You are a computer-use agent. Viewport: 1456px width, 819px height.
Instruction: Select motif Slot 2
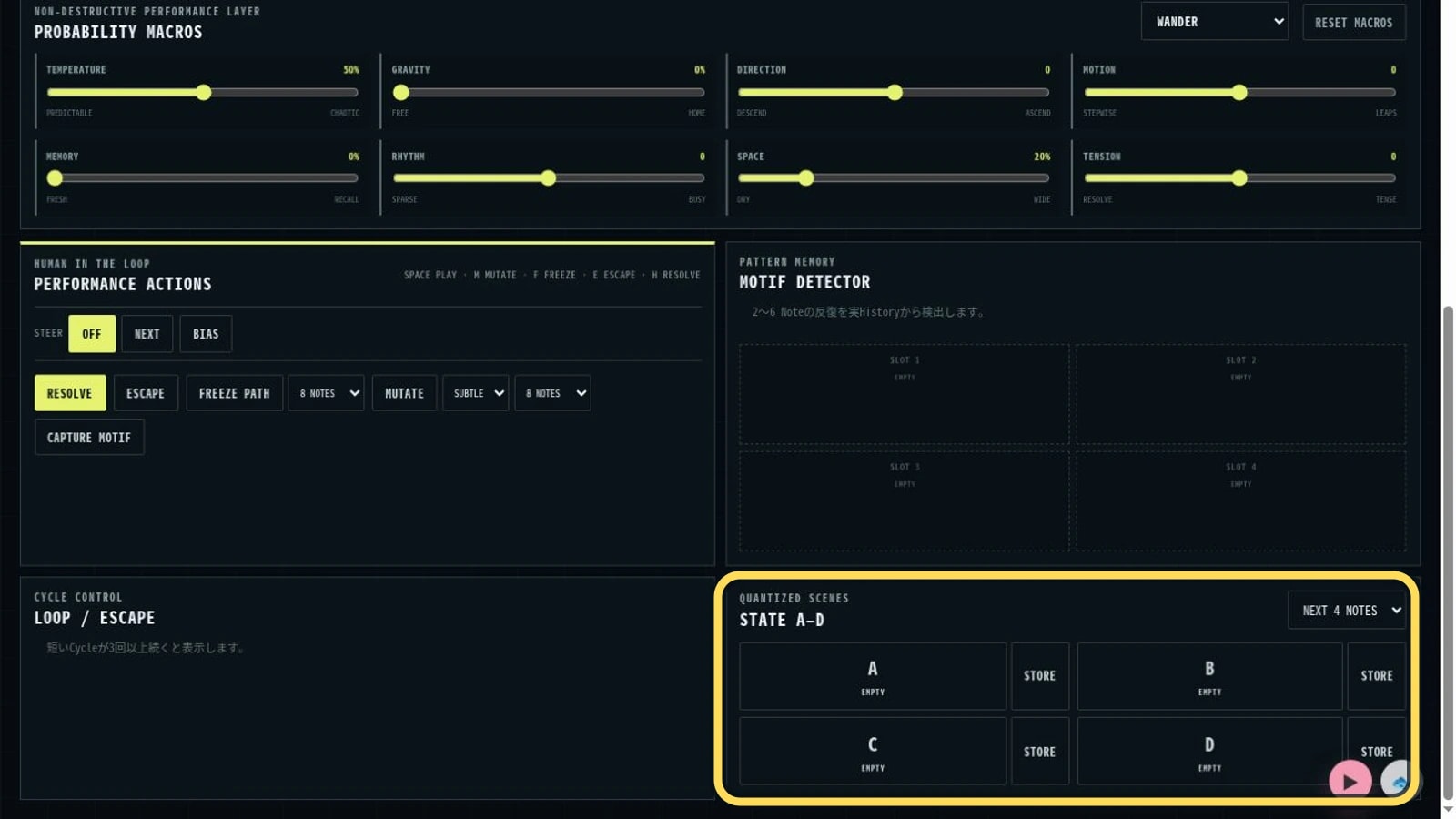click(x=1240, y=394)
